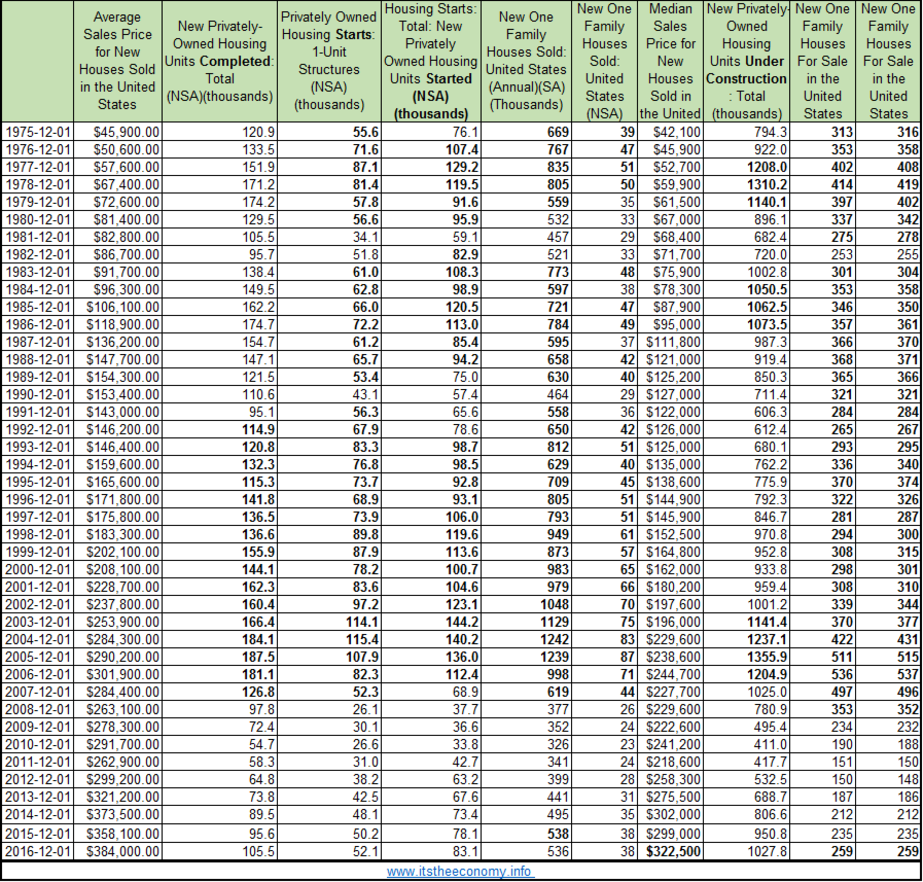Select the $290,200.00 average price cell
923x882 pixels.
click(x=118, y=656)
